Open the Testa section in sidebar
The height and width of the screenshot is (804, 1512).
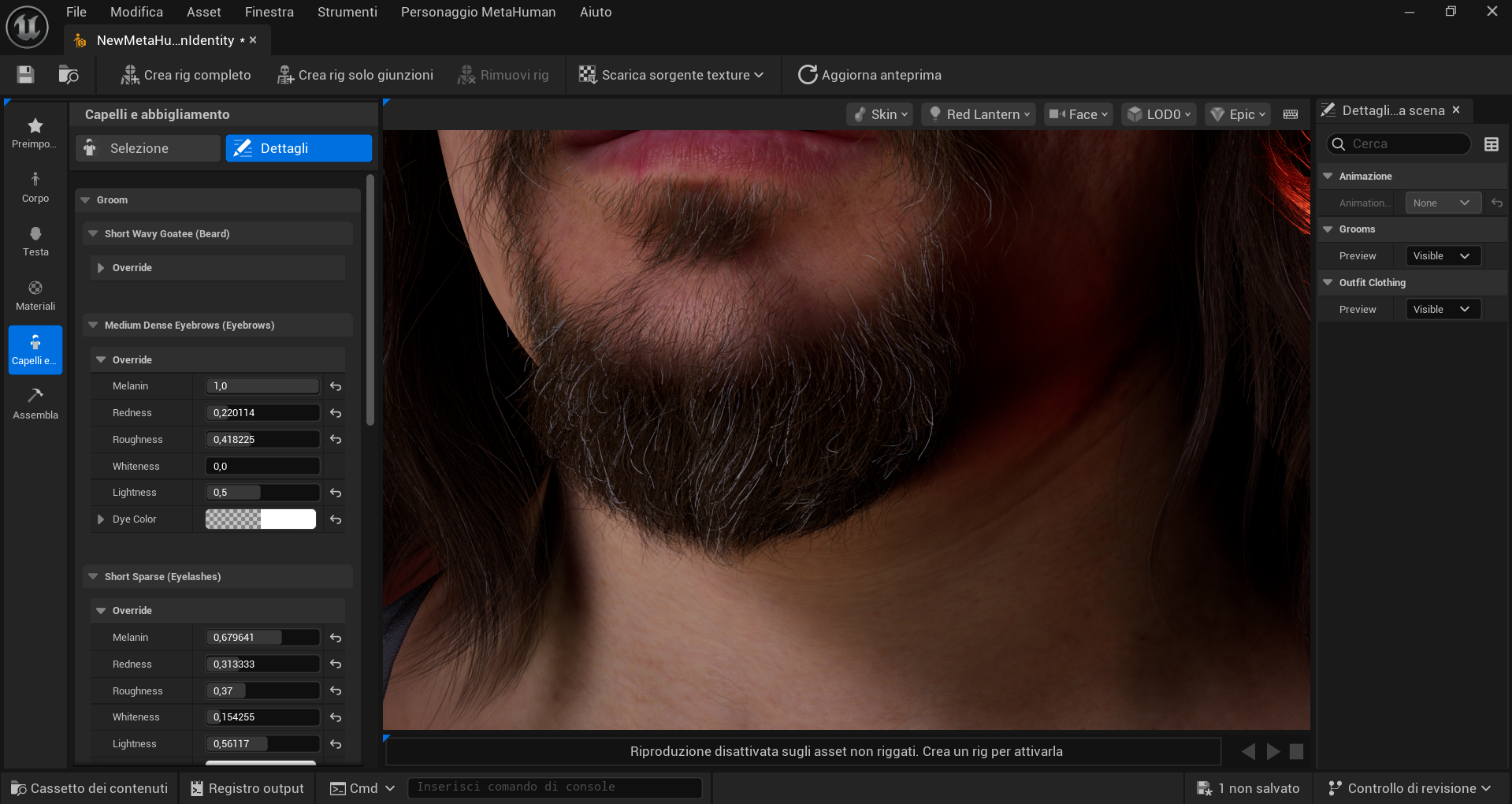35,241
